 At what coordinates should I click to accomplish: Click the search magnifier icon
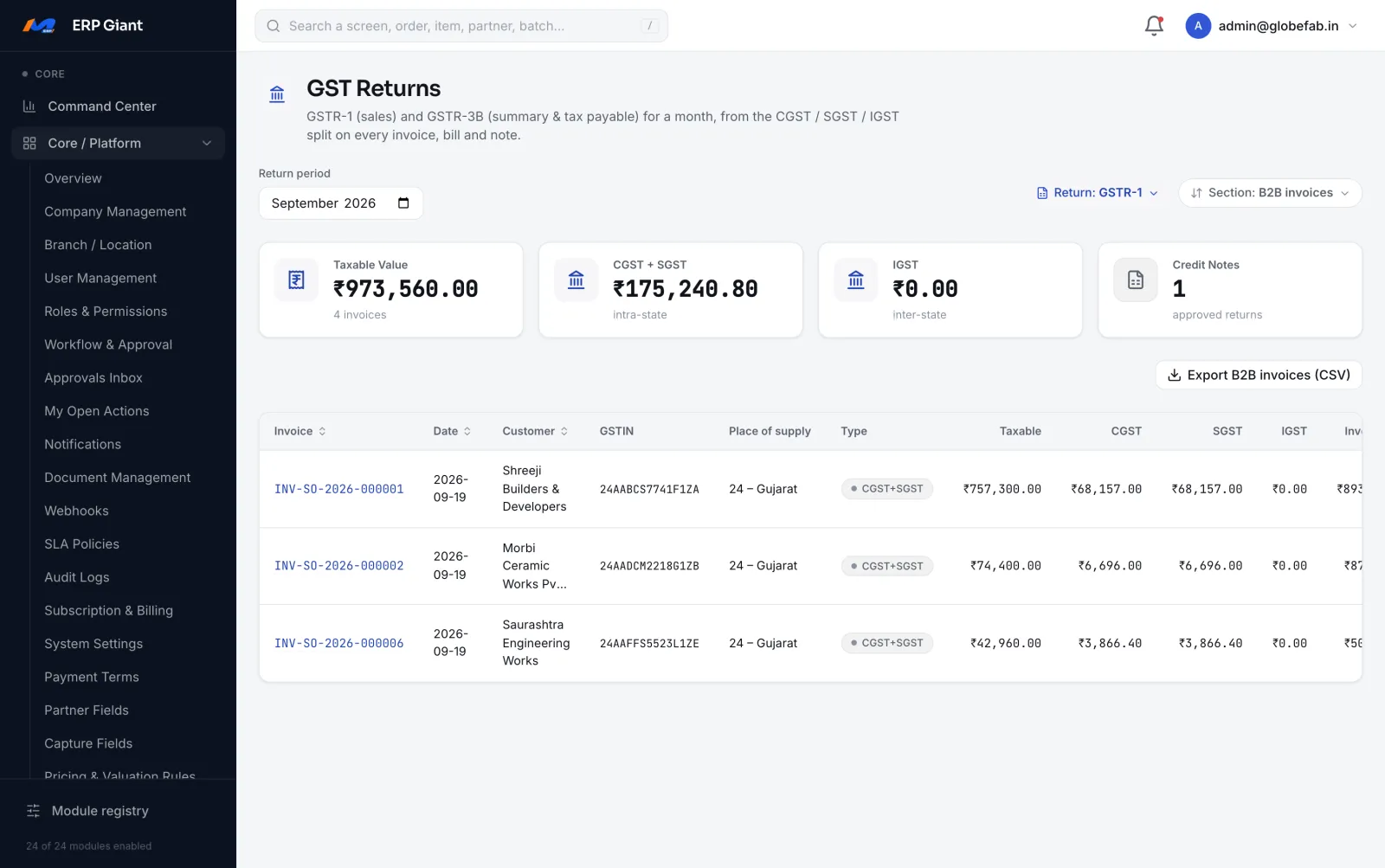click(x=273, y=26)
